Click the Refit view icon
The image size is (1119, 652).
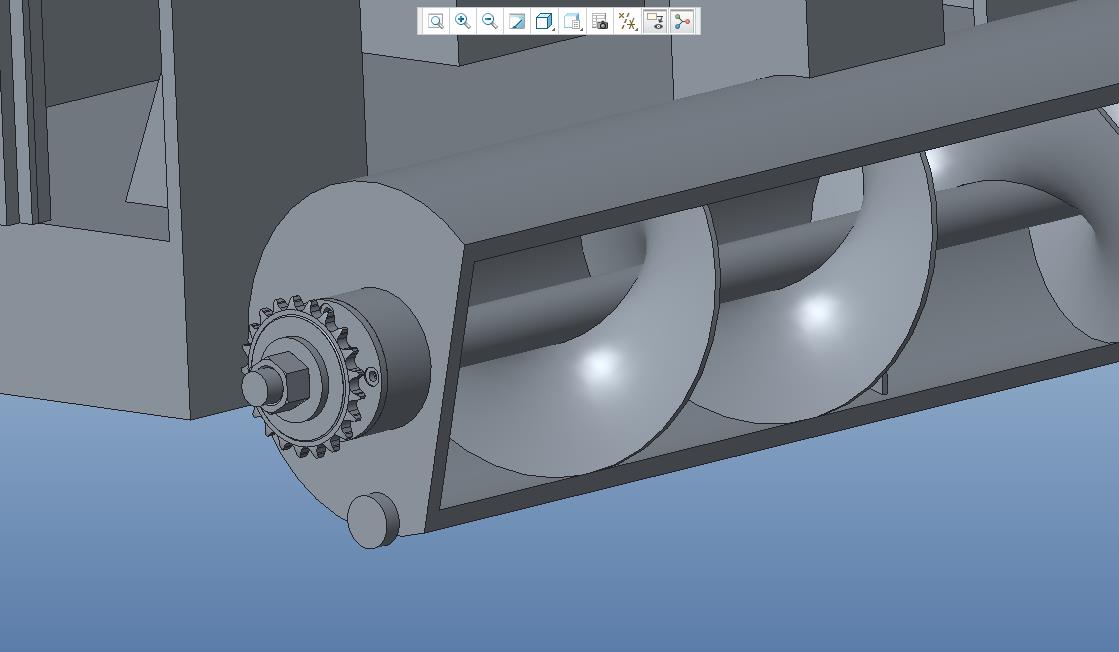[435, 21]
